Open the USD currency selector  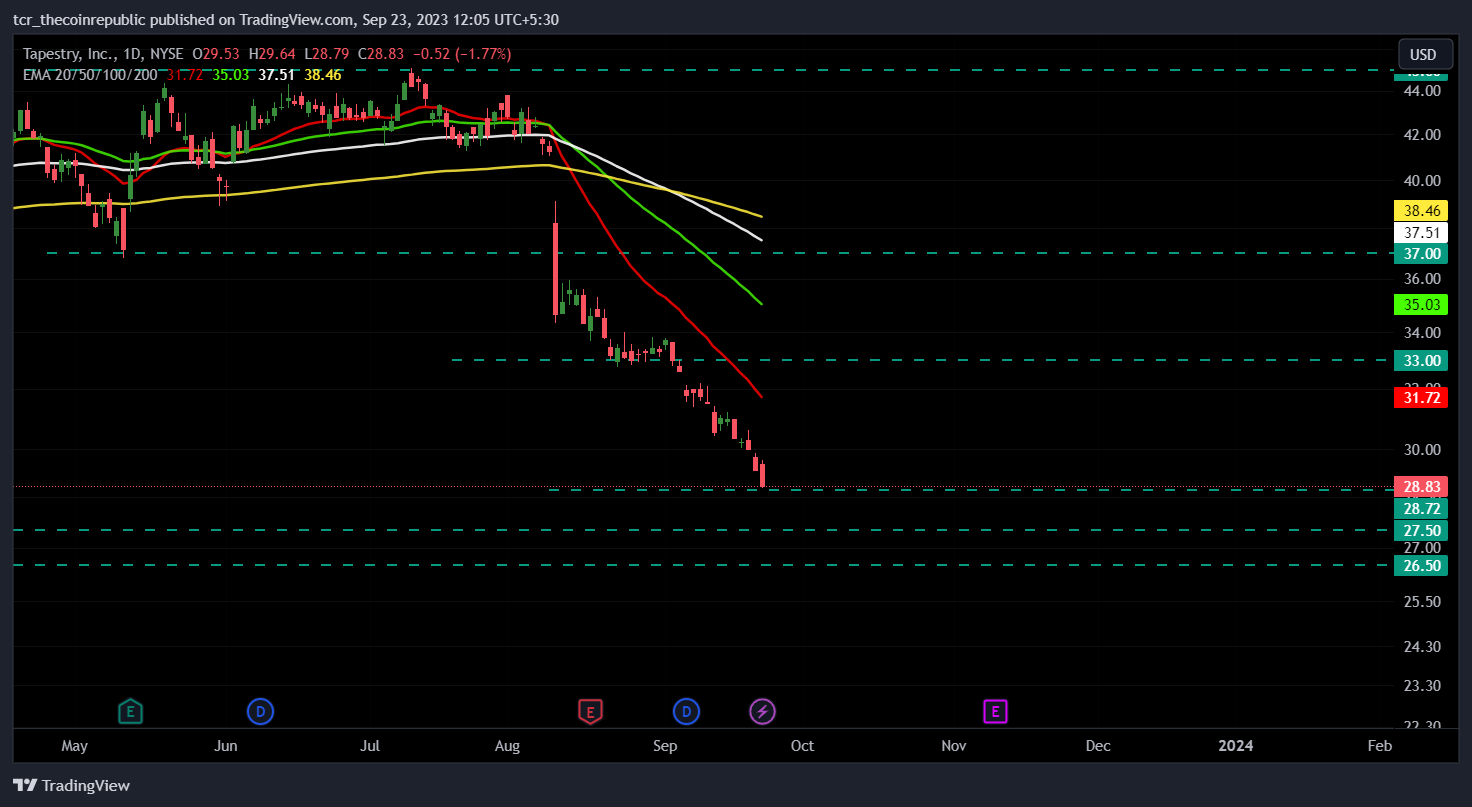click(x=1423, y=54)
